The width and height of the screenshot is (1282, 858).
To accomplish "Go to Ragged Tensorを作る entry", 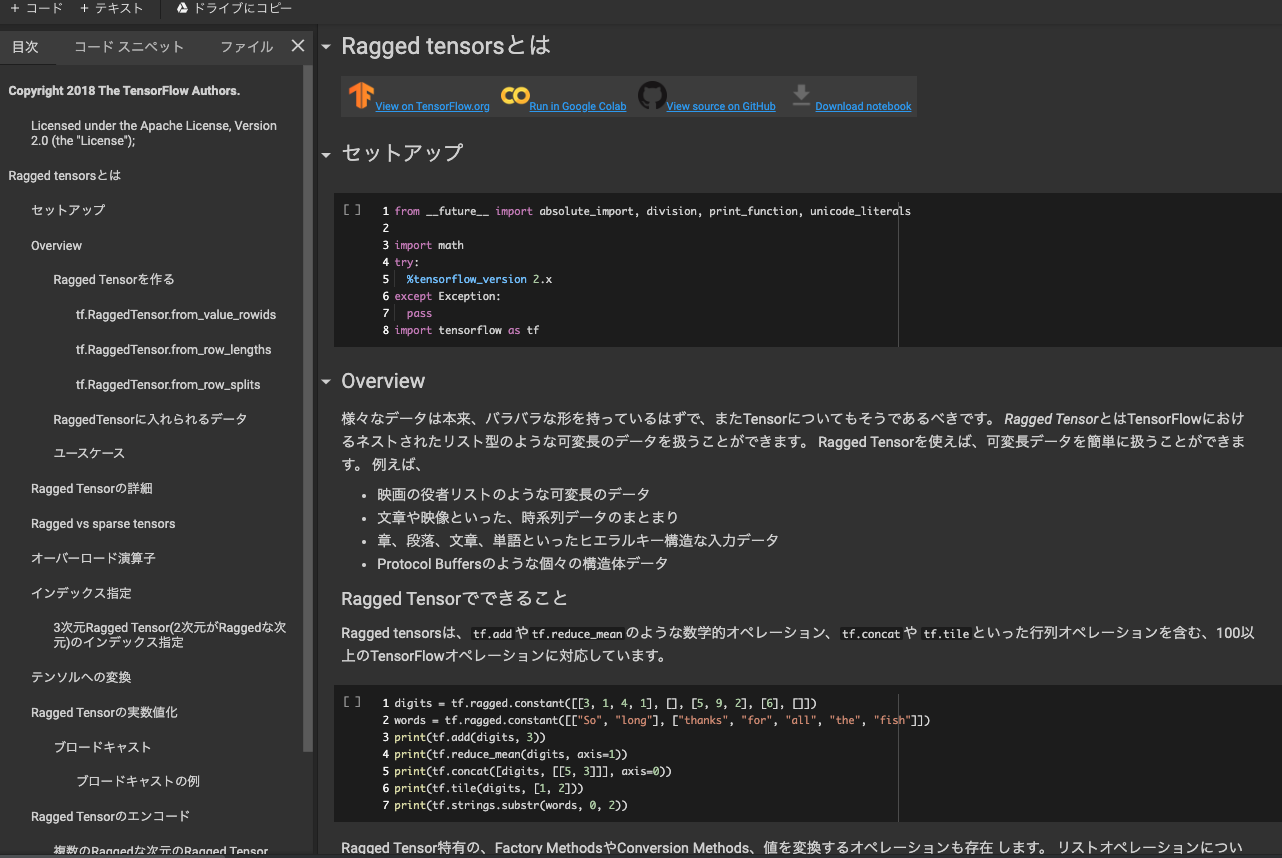I will click(x=114, y=280).
